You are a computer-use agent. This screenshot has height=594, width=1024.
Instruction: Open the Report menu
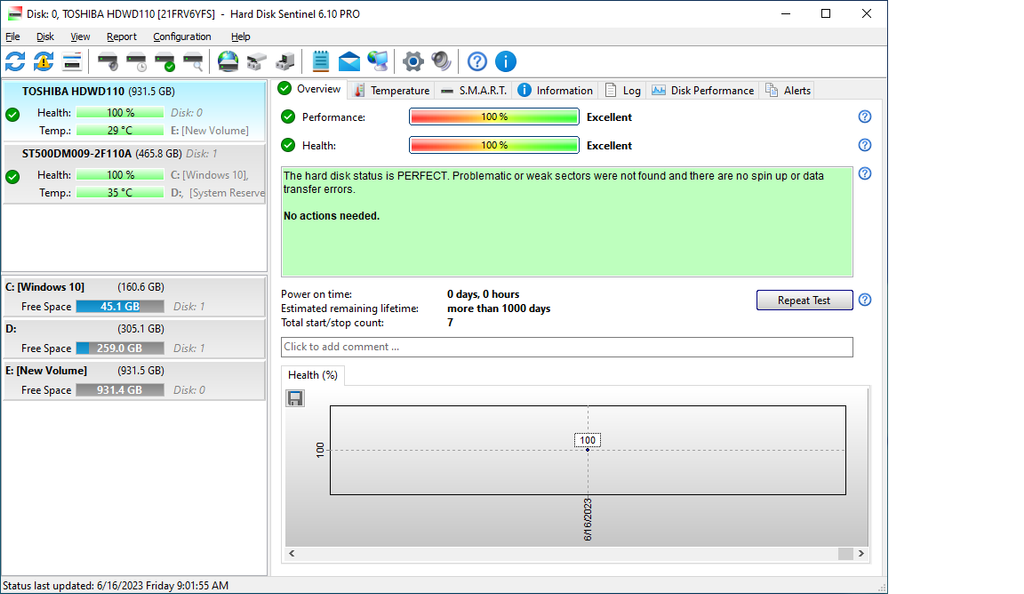[x=121, y=37]
